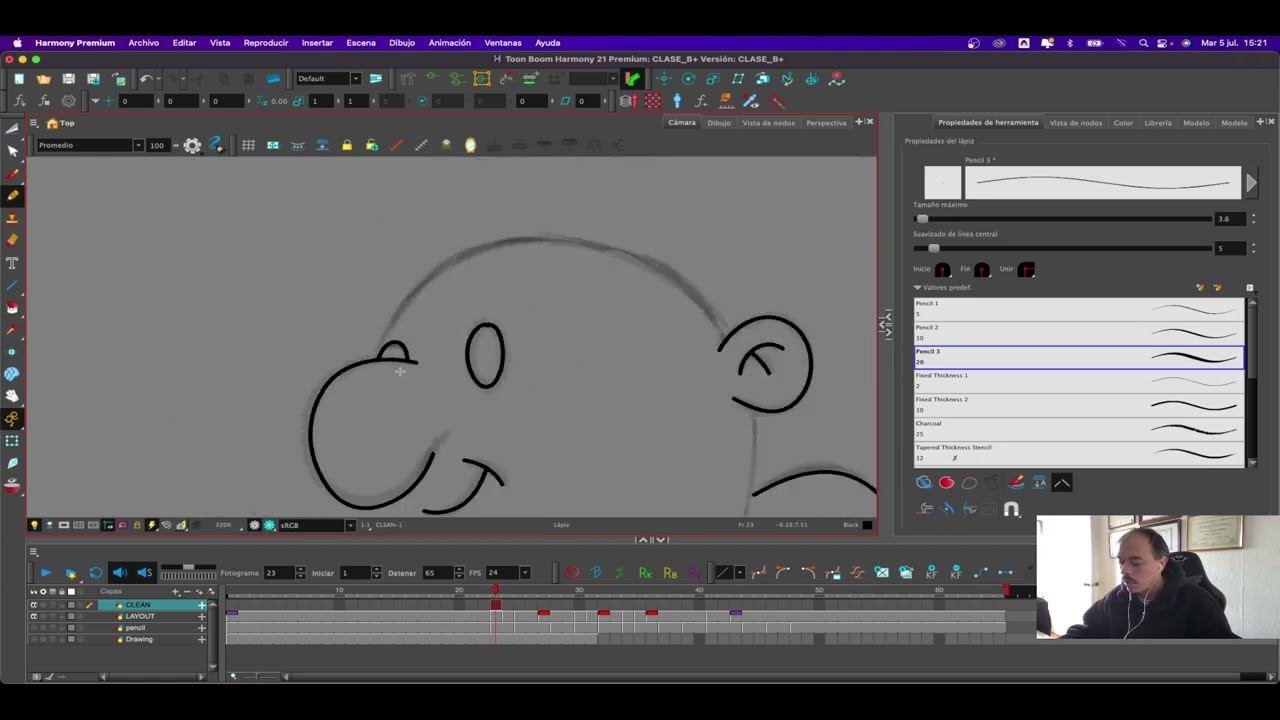The height and width of the screenshot is (720, 1280).
Task: Toggle loop playback in the timeline toolbar
Action: click(95, 573)
